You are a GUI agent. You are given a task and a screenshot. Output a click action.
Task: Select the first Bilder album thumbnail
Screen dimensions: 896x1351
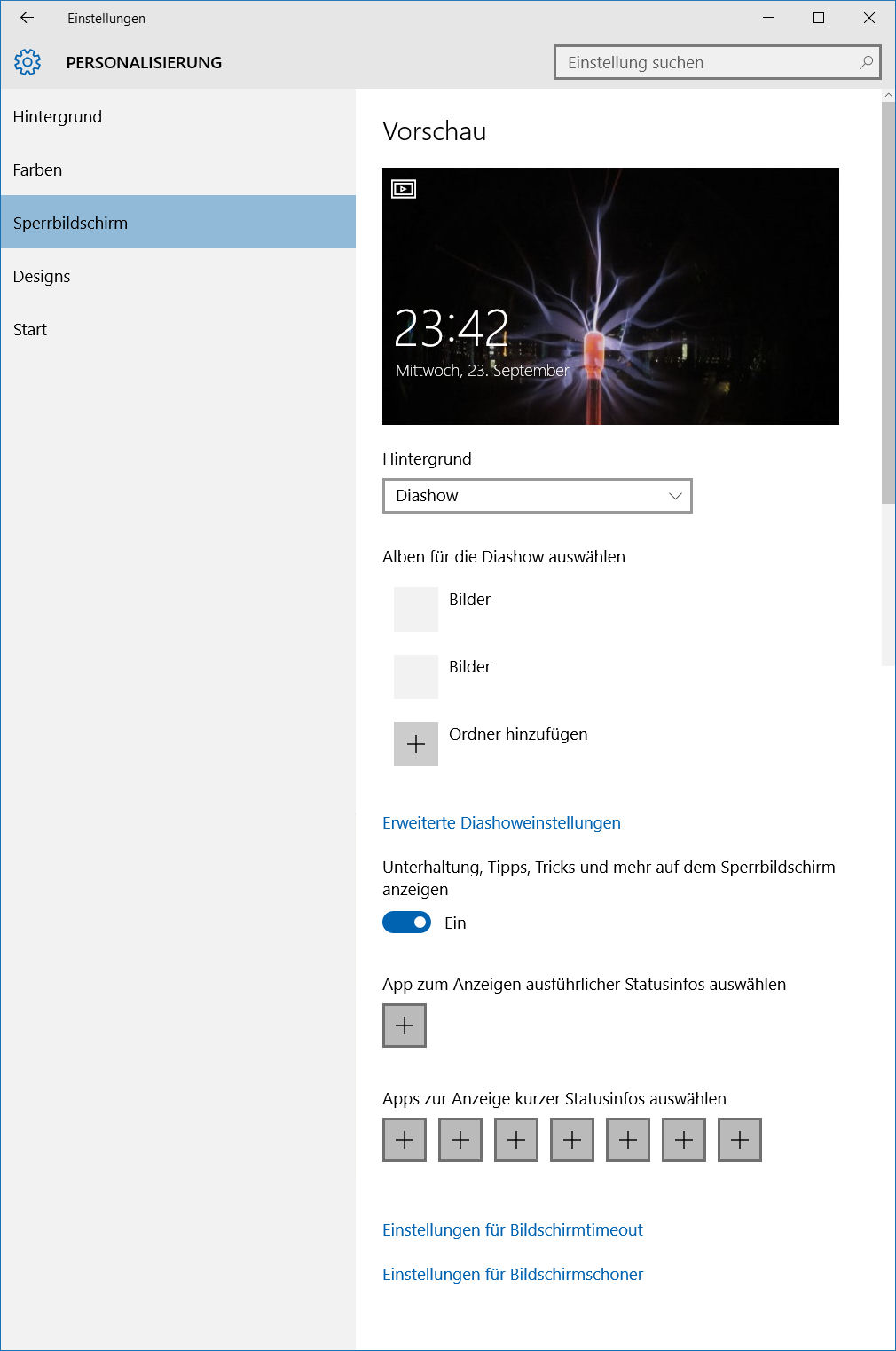click(x=416, y=609)
